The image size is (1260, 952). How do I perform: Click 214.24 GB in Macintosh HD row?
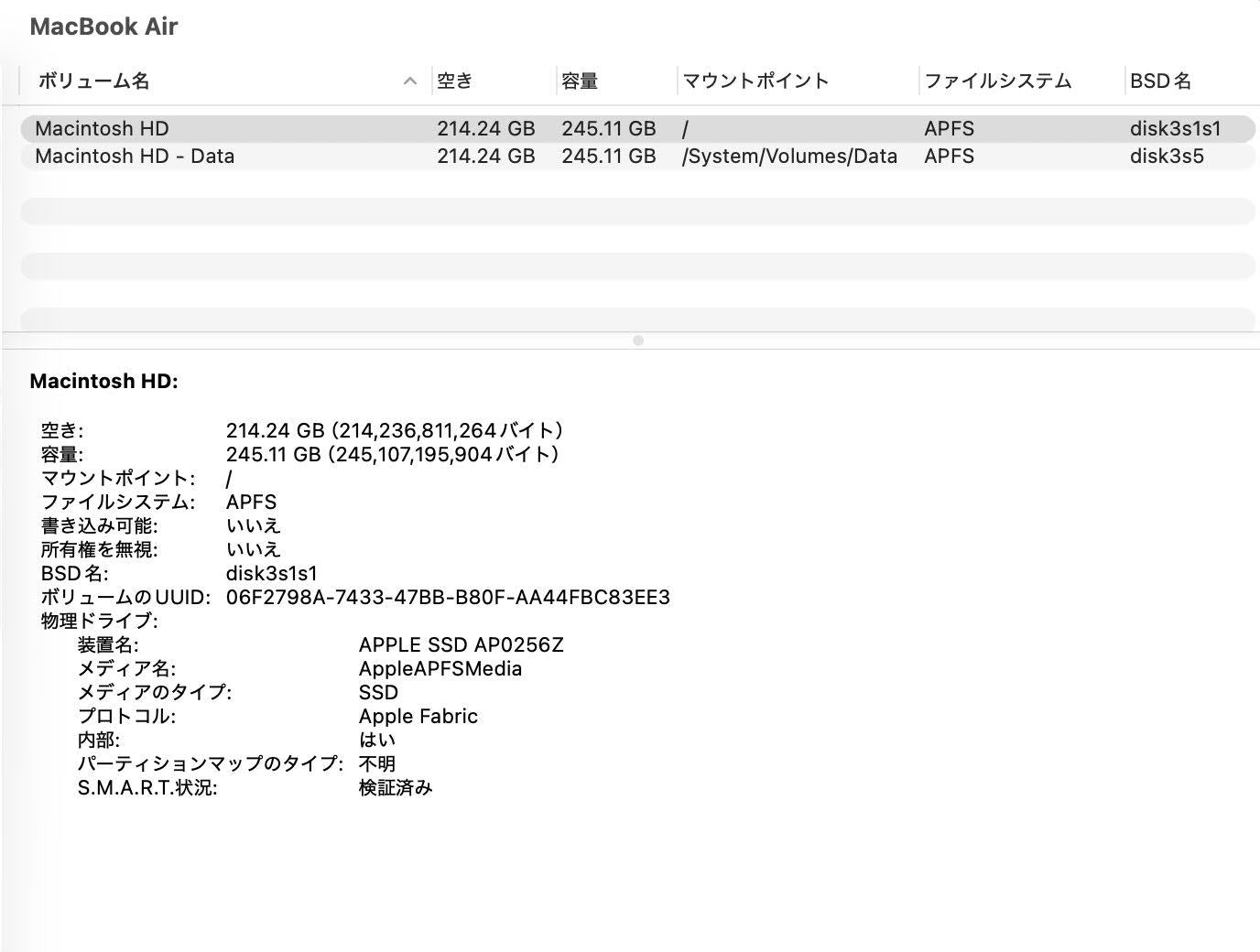(486, 129)
